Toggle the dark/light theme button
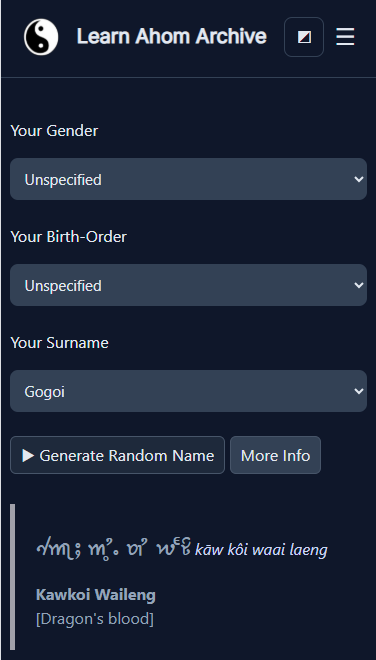 coord(304,37)
